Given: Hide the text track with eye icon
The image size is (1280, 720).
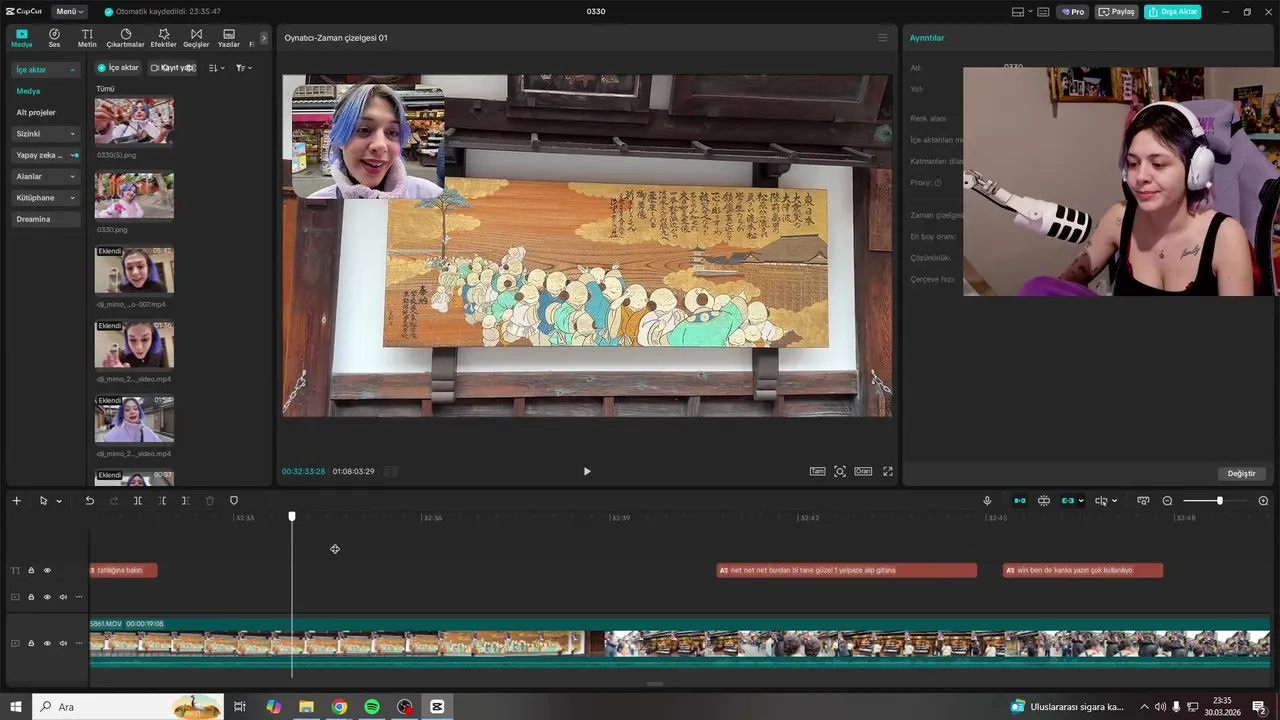Looking at the screenshot, I should (47, 571).
